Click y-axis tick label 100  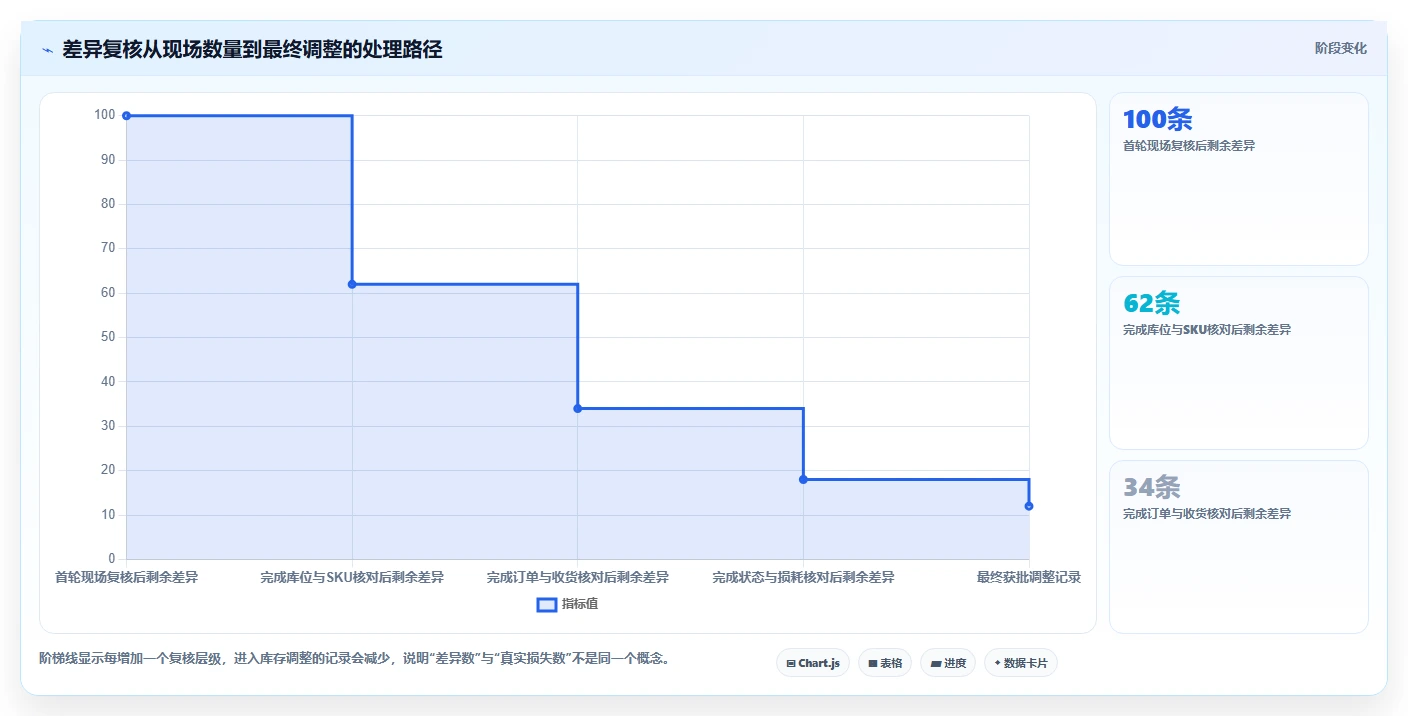105,115
